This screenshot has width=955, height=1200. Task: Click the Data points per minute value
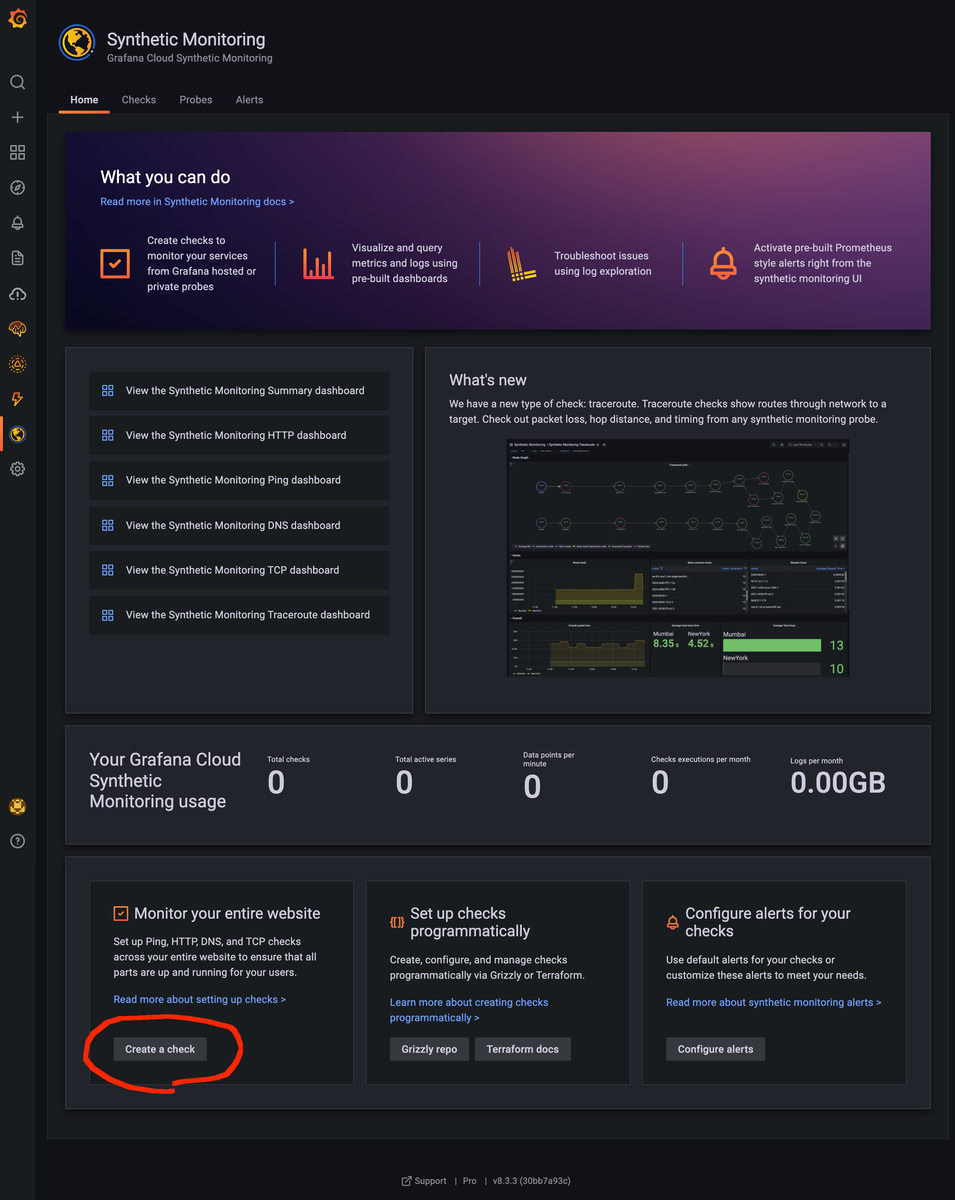tap(532, 787)
